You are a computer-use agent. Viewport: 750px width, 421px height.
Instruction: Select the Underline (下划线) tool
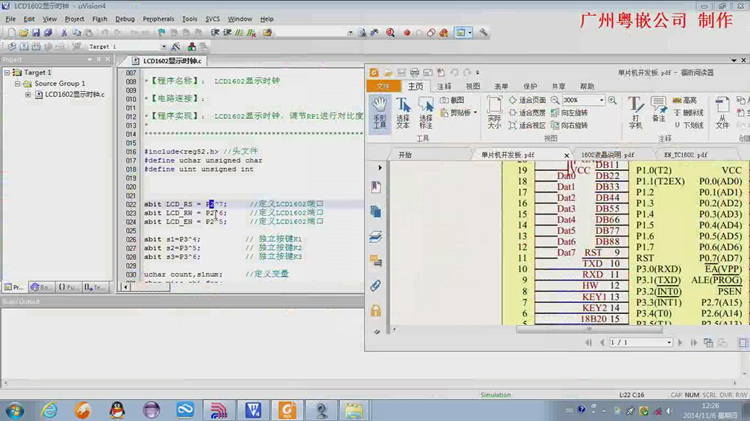pos(688,125)
